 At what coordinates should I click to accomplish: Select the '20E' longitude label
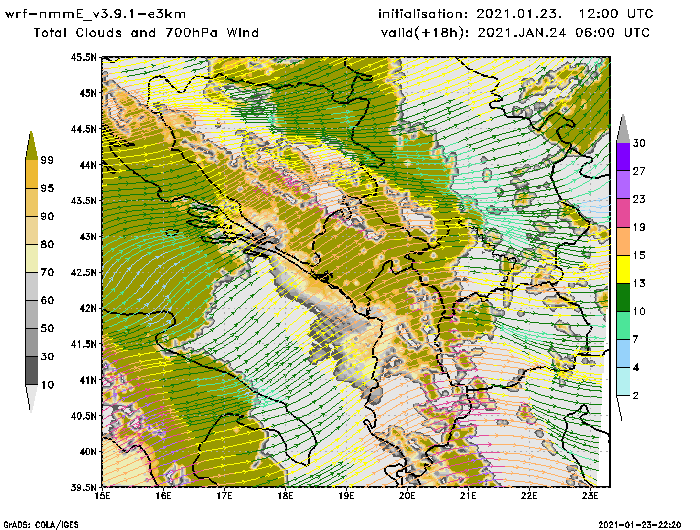tap(407, 496)
